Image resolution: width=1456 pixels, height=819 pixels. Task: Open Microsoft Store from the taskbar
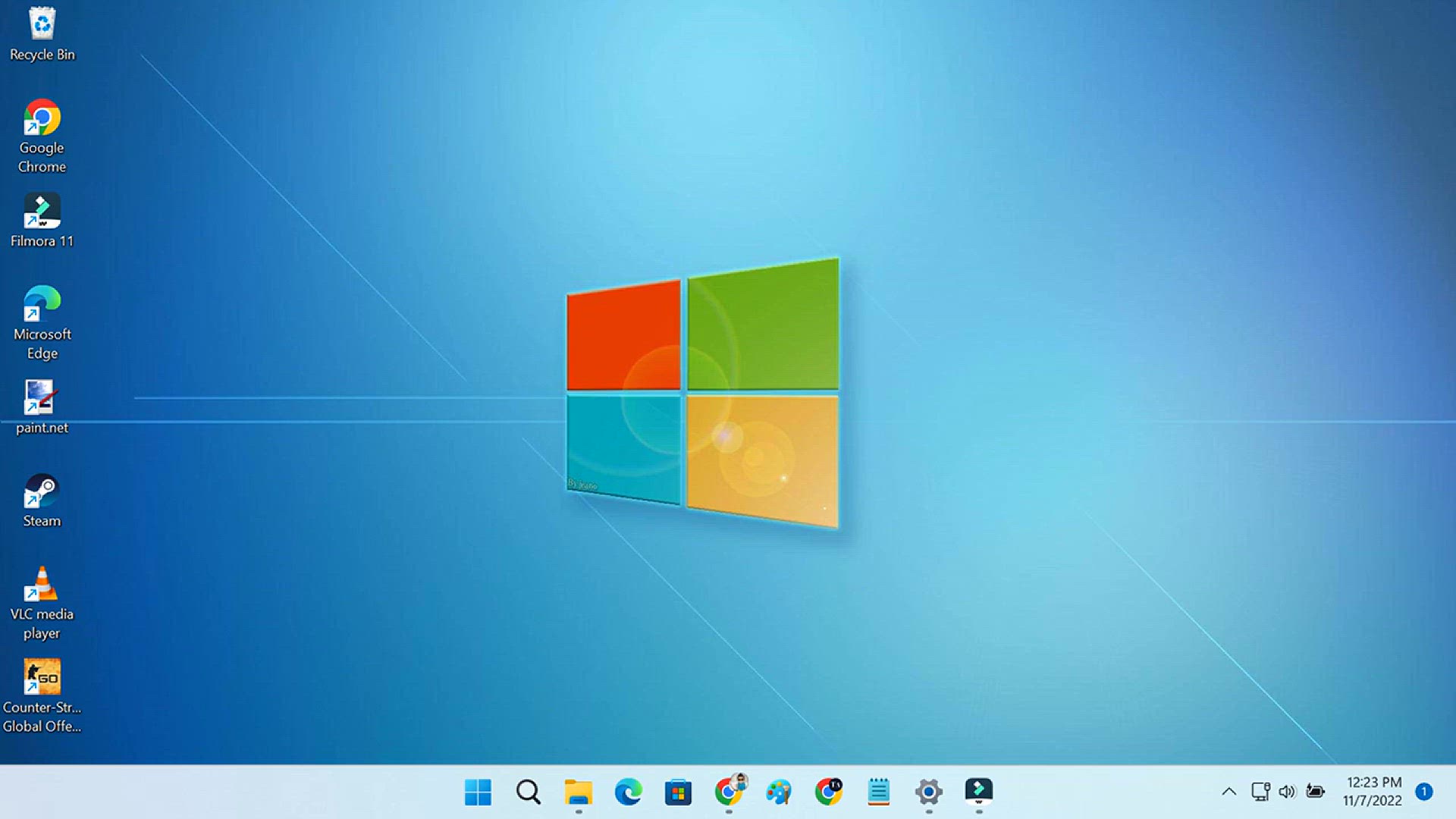click(x=678, y=792)
